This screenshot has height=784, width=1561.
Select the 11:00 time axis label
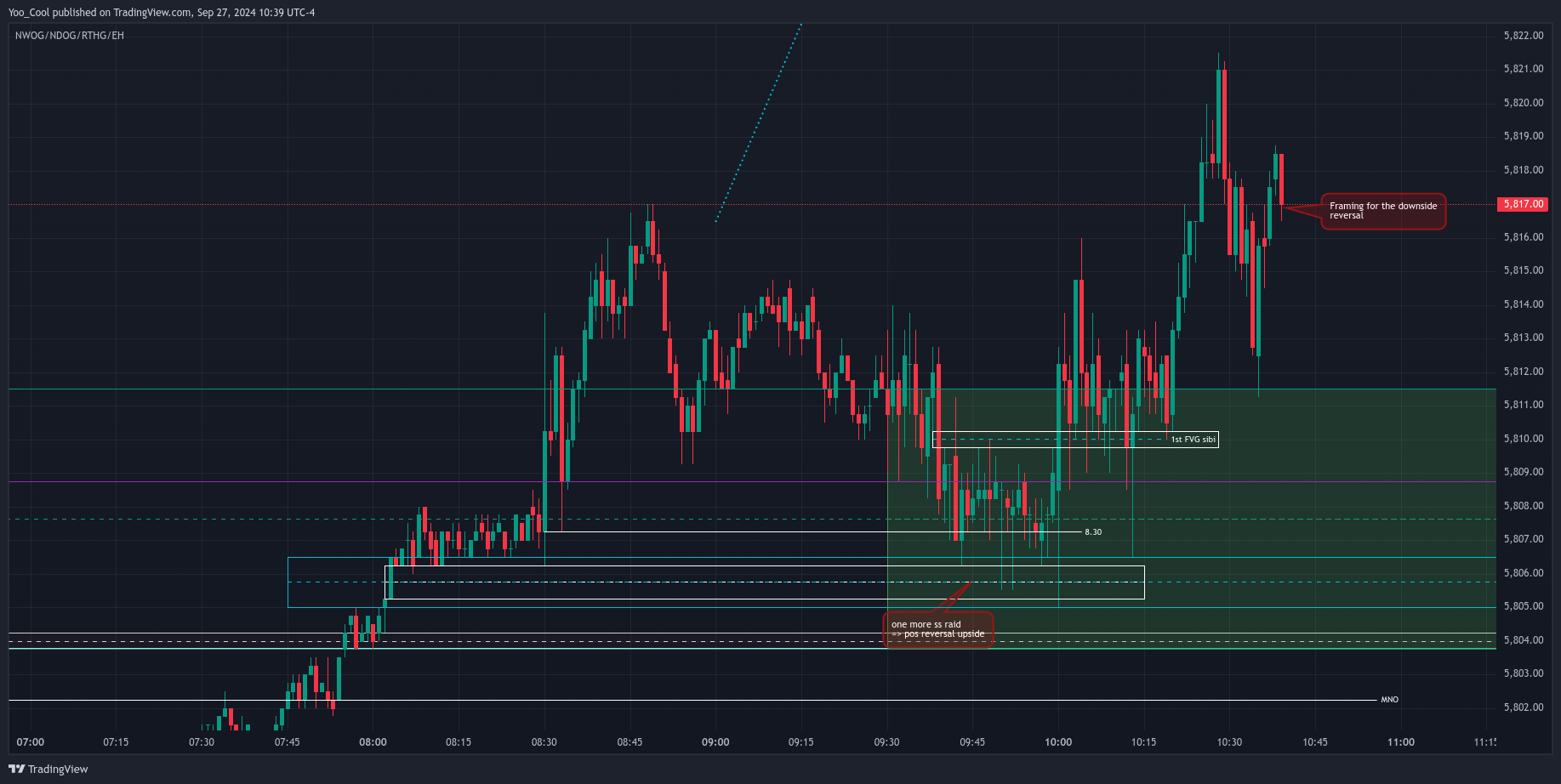tap(1401, 742)
